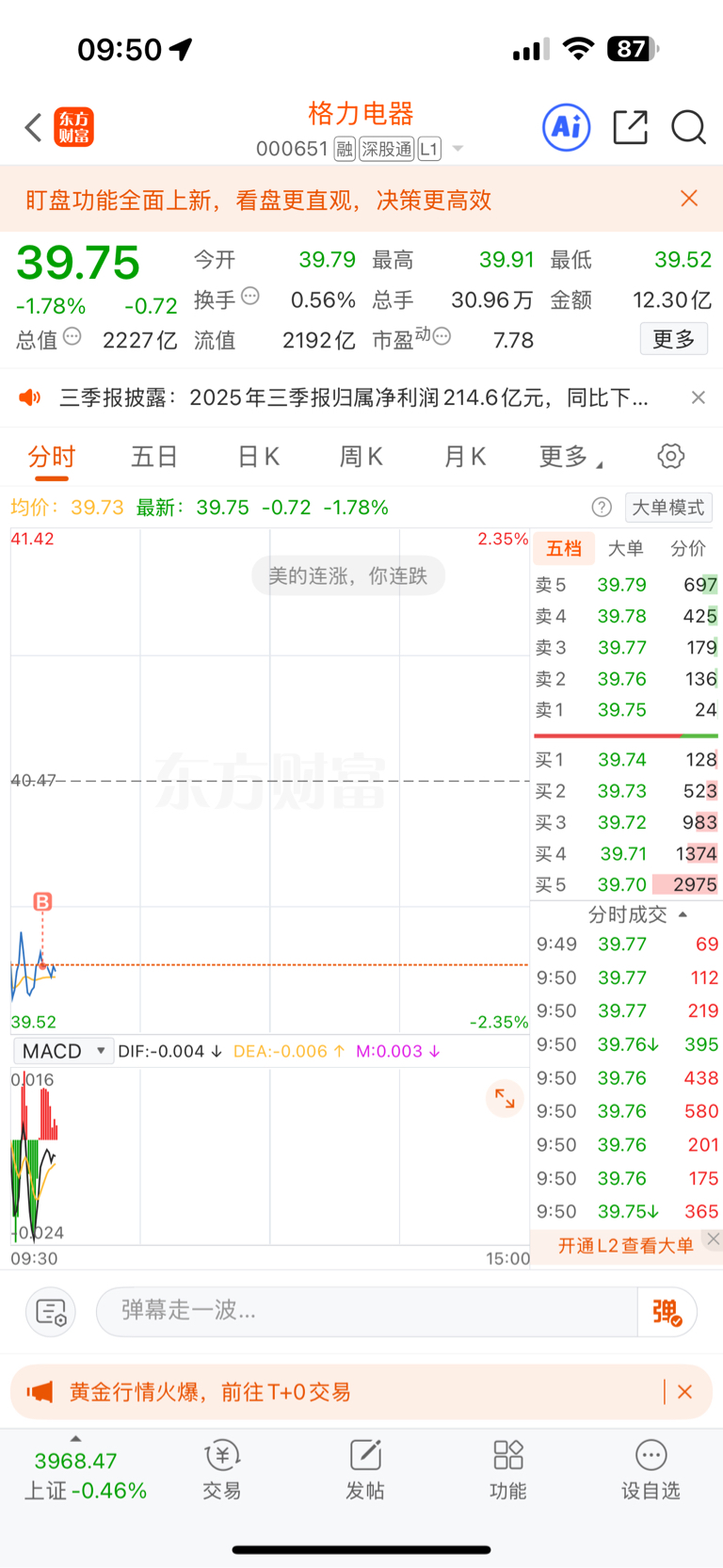
Task: Collapse the 分时成交 section arrow
Action: [x=683, y=914]
